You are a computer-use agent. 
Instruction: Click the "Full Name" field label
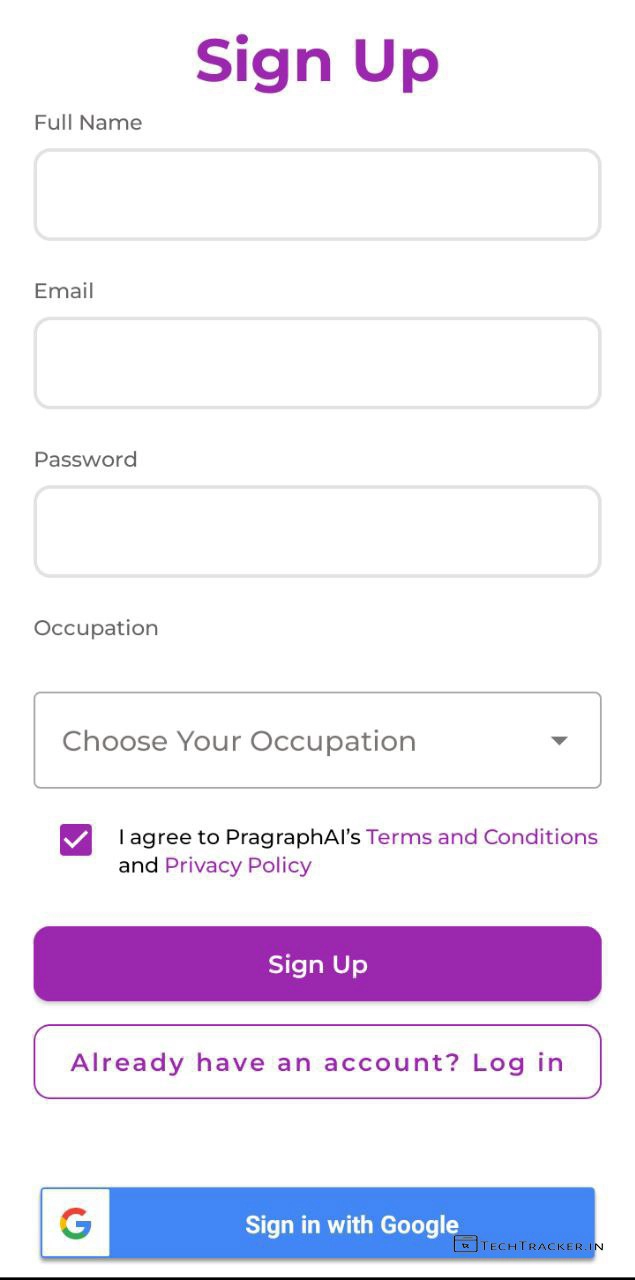pyautogui.click(x=88, y=123)
